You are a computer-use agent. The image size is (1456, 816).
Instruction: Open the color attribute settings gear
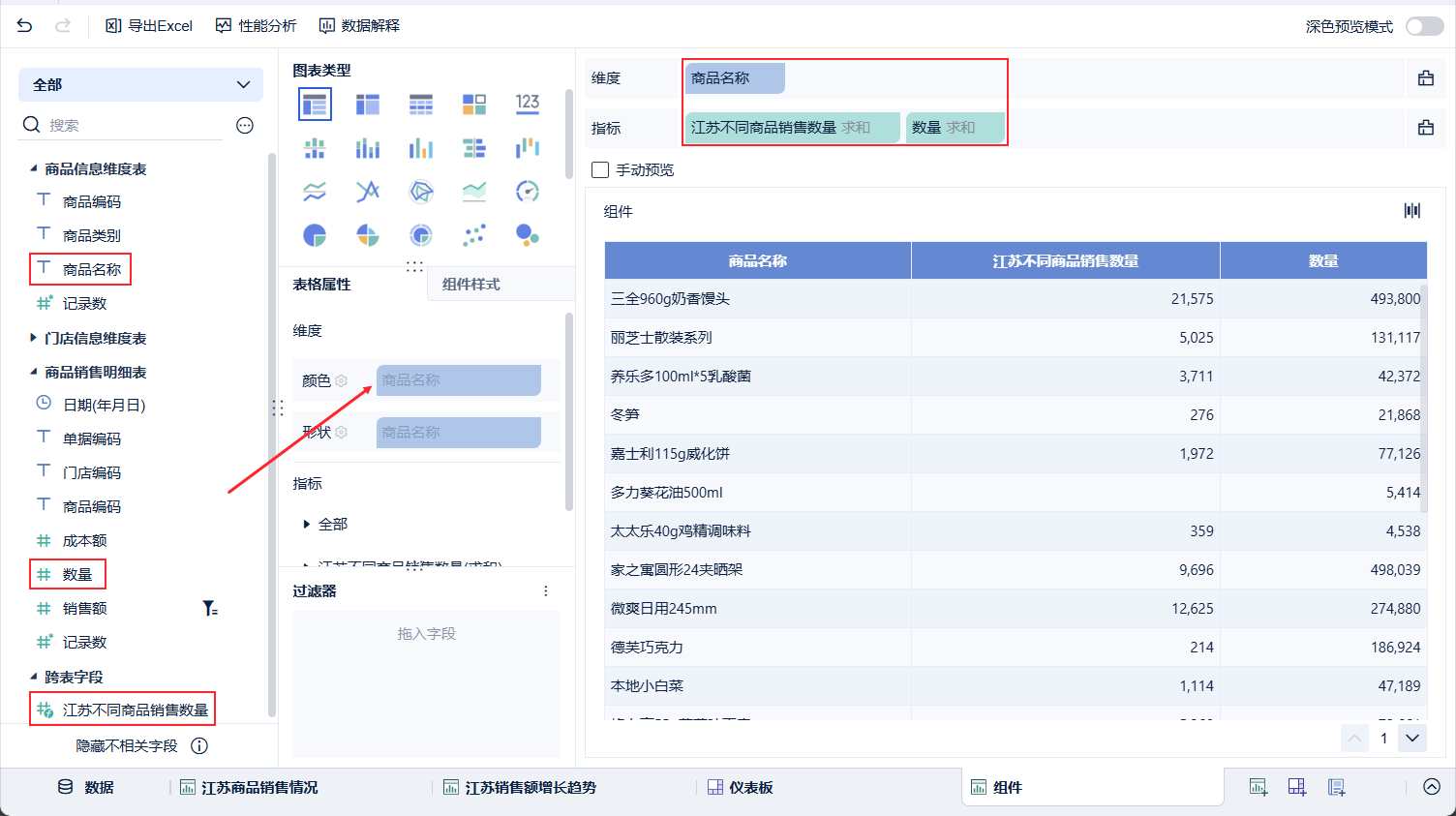click(341, 380)
